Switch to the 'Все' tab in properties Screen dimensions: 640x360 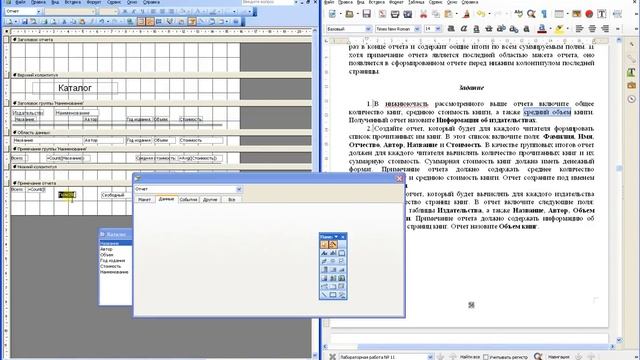[x=231, y=200]
